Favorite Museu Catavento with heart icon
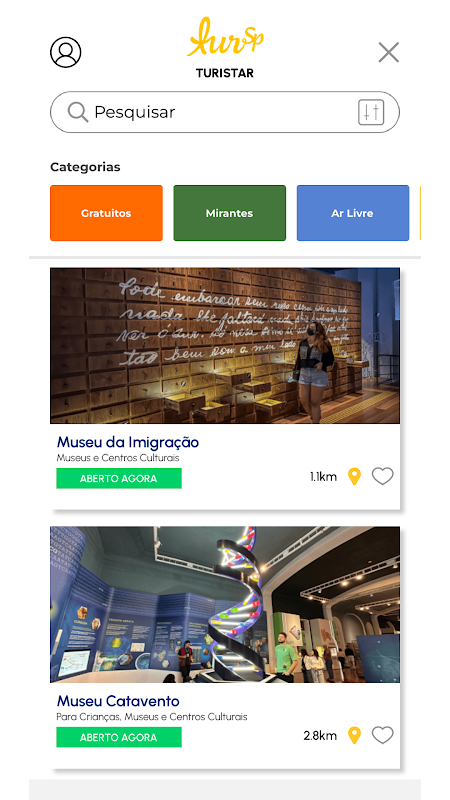 click(383, 735)
